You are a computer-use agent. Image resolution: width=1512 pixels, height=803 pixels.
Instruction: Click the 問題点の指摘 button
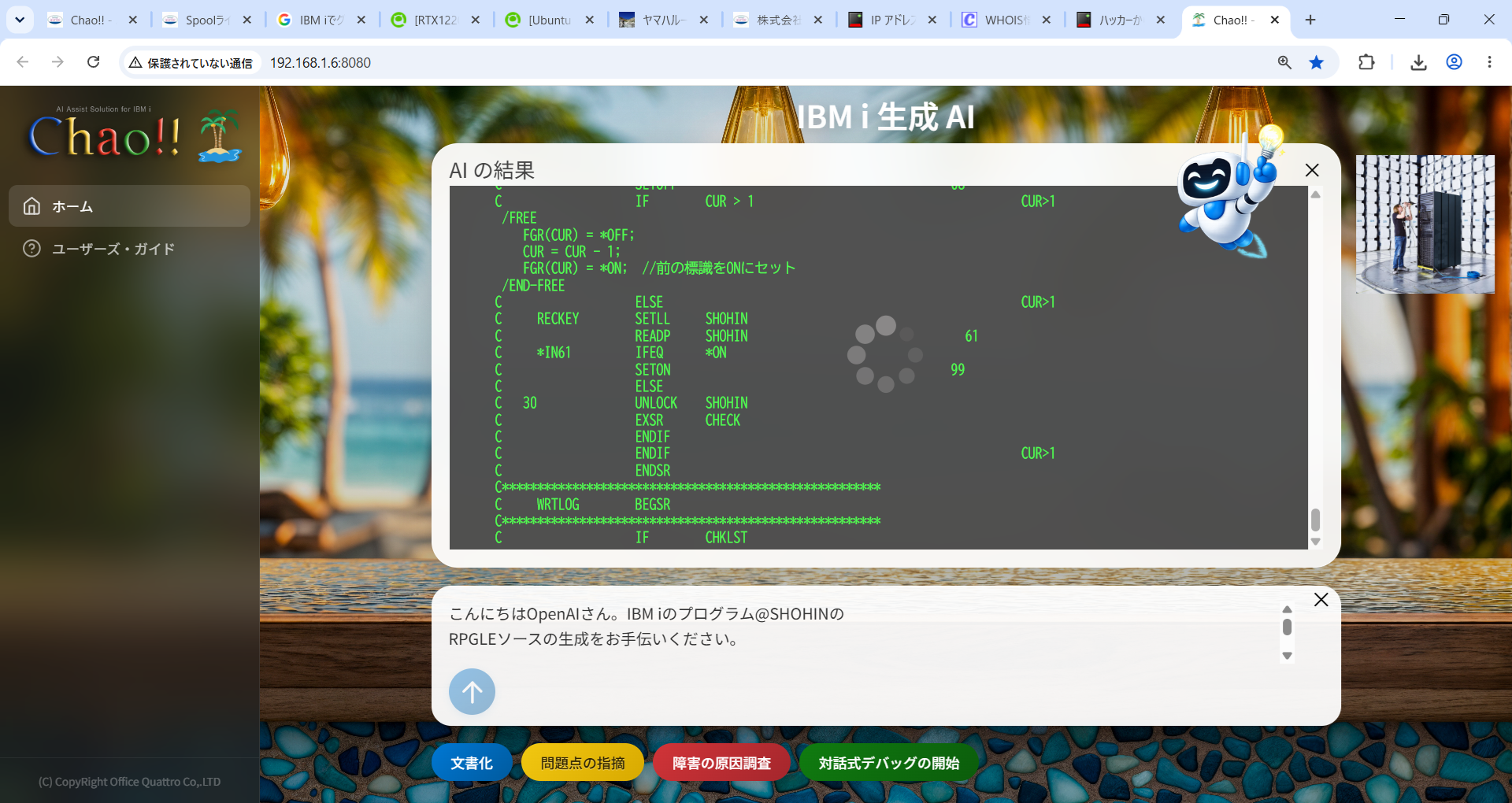[583, 763]
